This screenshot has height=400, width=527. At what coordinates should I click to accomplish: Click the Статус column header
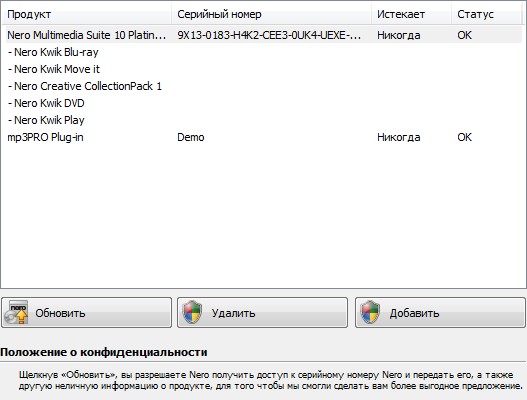[487, 14]
